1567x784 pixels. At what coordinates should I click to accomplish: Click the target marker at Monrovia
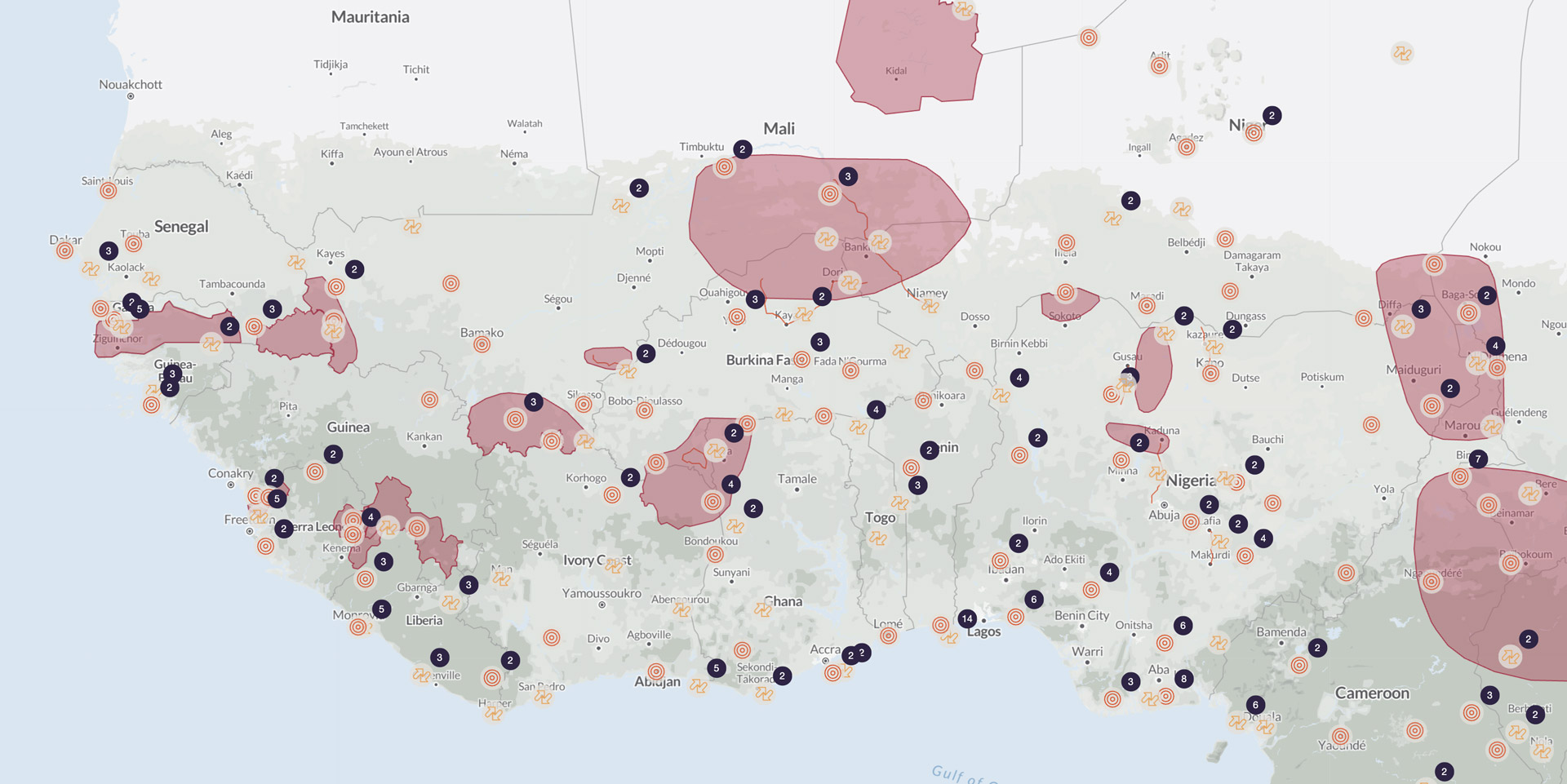pos(358,627)
